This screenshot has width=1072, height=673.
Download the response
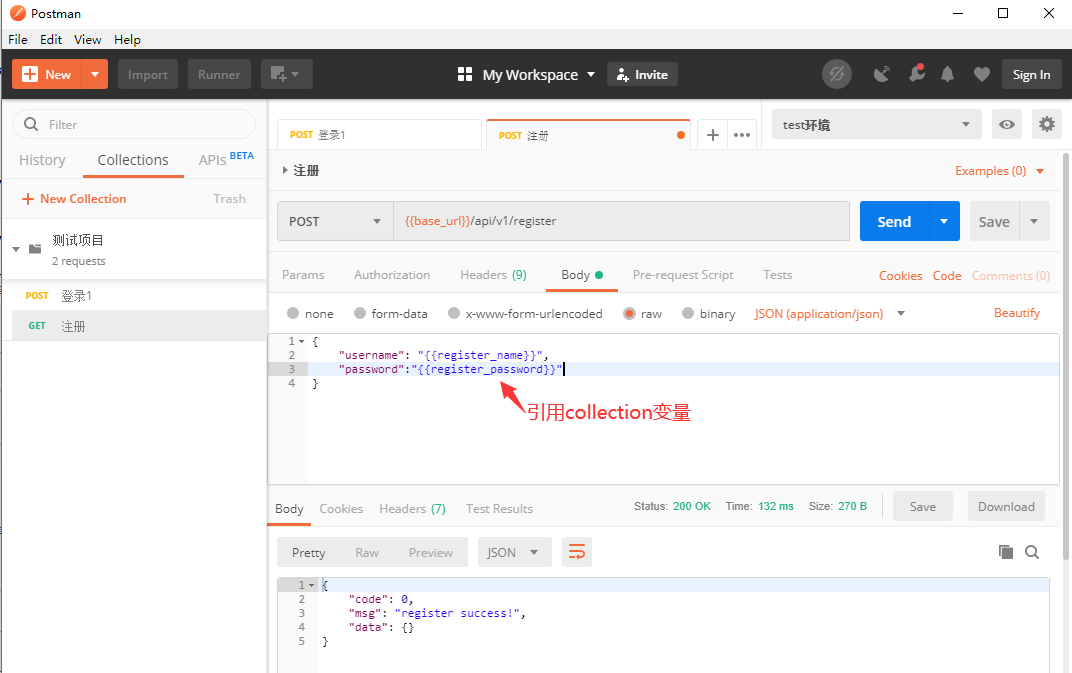[x=1006, y=506]
